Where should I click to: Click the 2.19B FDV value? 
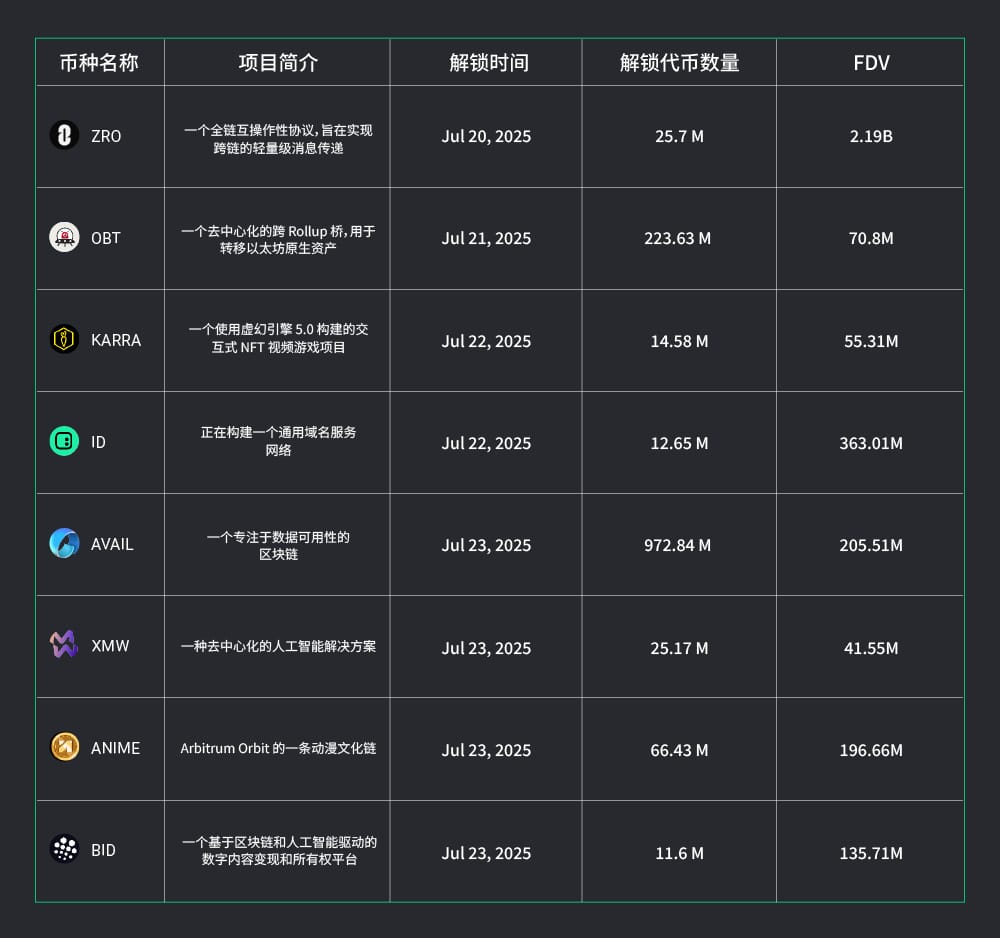(x=871, y=136)
